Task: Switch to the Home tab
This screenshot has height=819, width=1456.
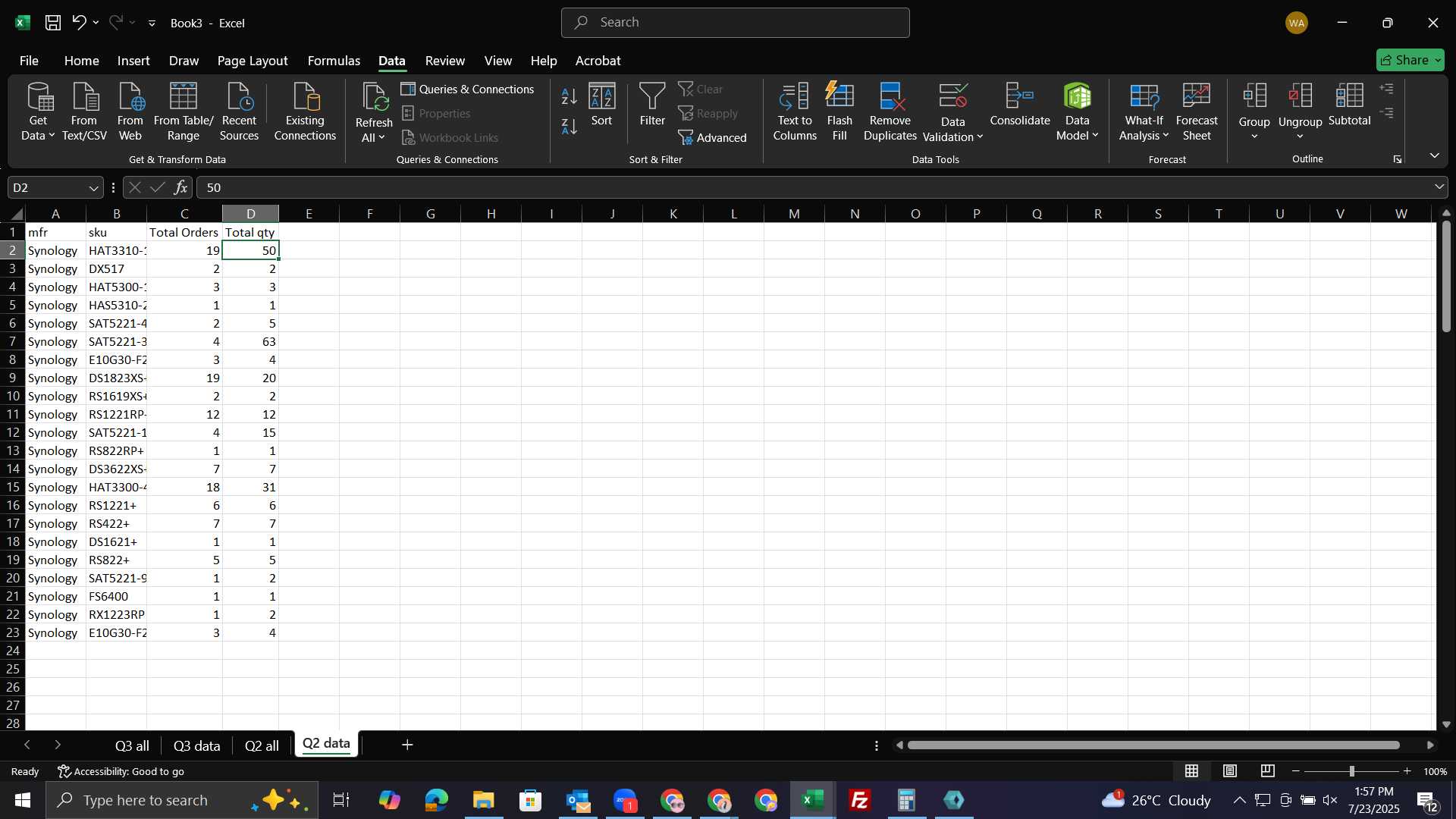Action: click(x=81, y=61)
